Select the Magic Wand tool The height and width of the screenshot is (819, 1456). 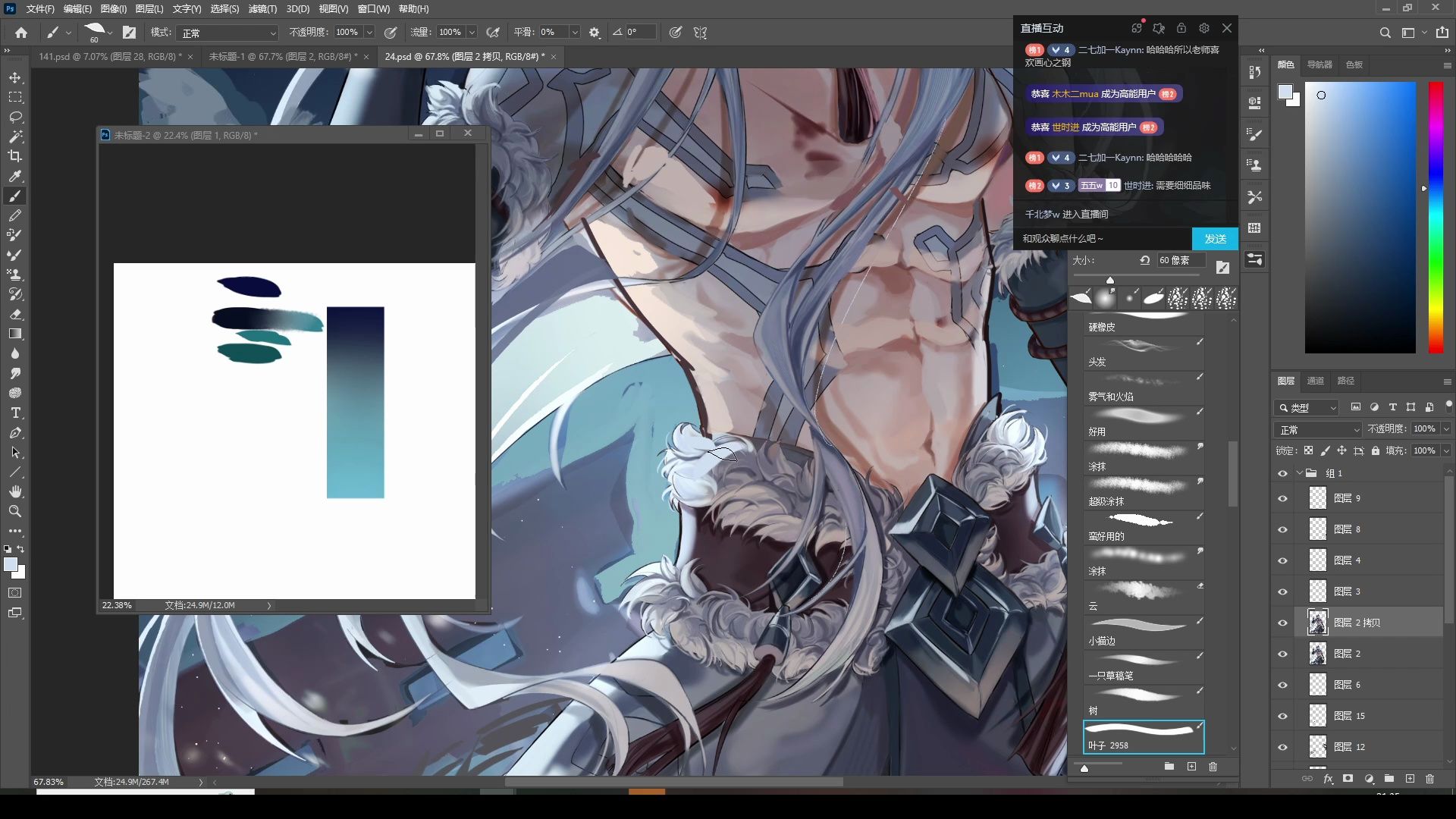15,136
